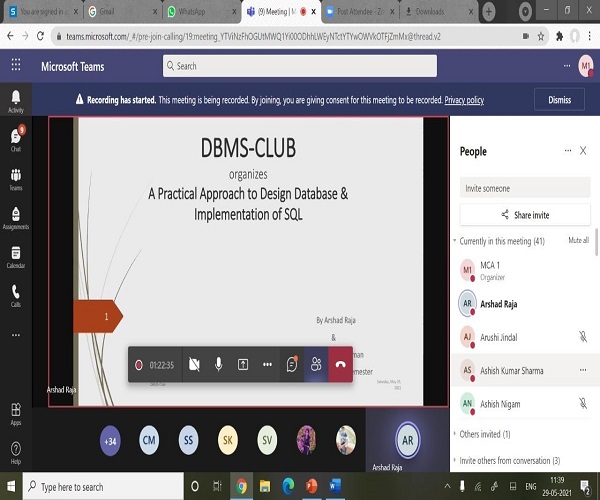Select the CM participant avatar

coord(149,440)
